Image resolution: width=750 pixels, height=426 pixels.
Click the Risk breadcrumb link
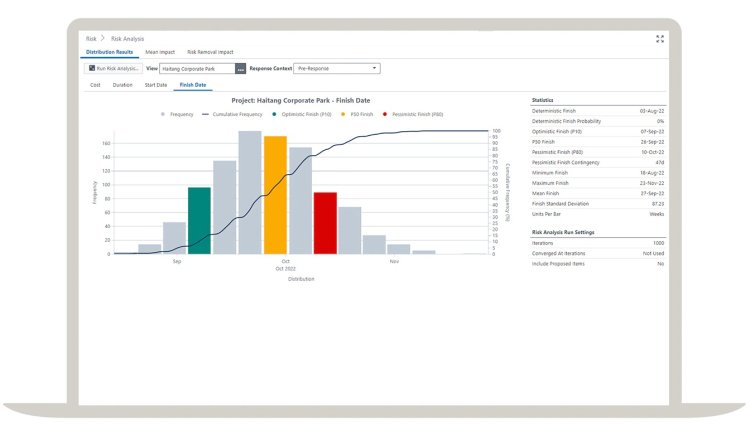coord(91,38)
